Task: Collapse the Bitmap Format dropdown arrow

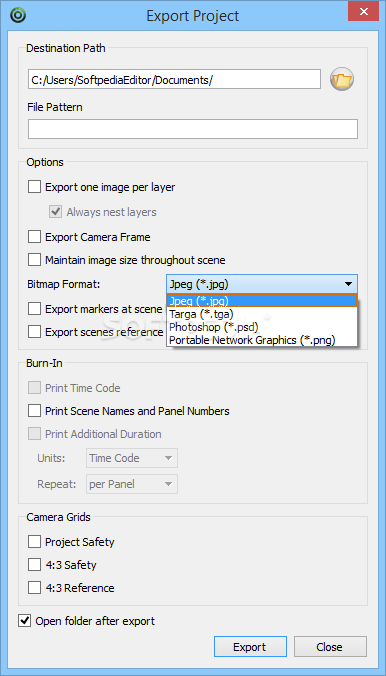Action: 348,284
